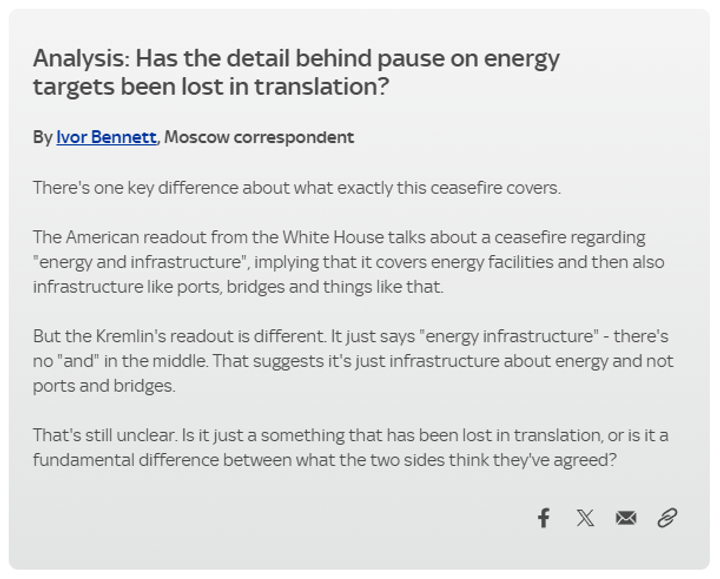Image resolution: width=720 pixels, height=579 pixels.
Task: Share the article on Facebook
Action: pyautogui.click(x=544, y=517)
